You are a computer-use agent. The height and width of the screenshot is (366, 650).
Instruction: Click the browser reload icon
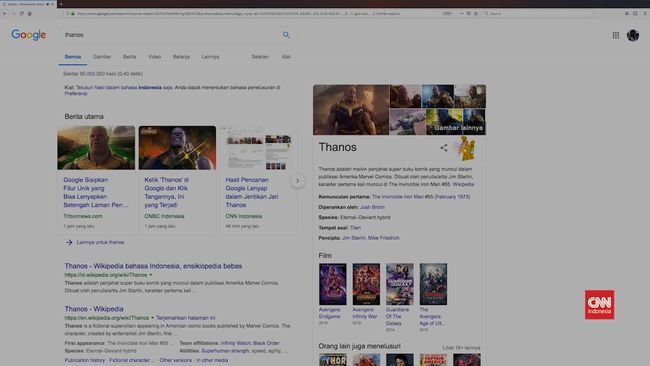pos(22,13)
